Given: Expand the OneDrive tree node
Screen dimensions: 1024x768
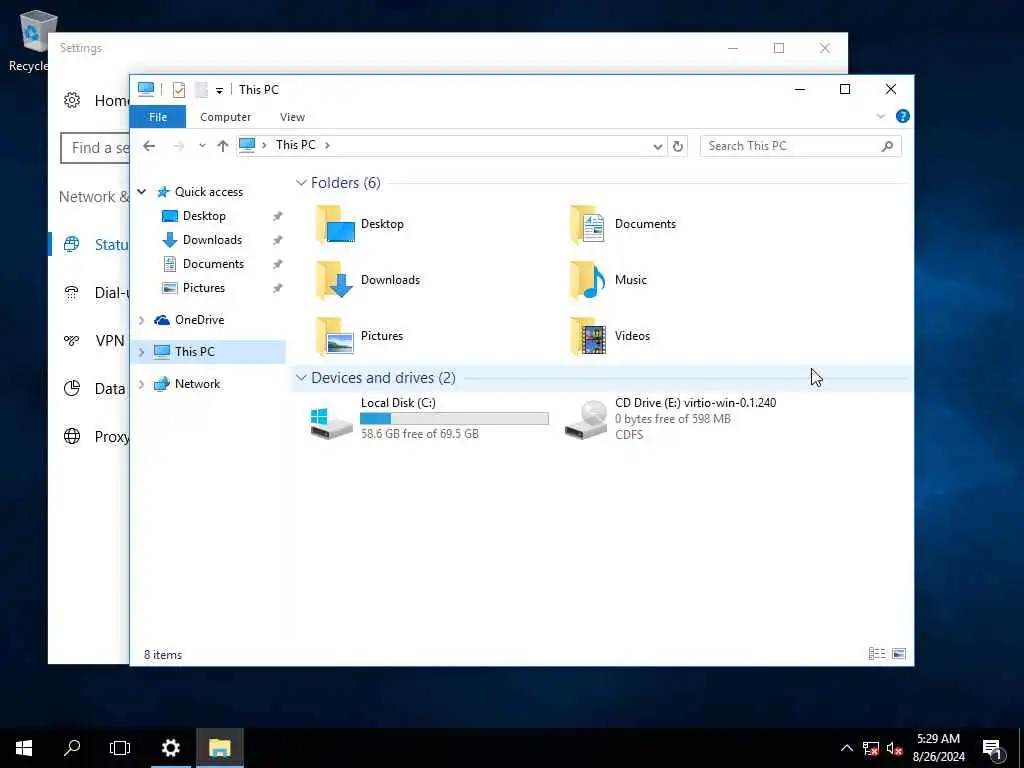Looking at the screenshot, I should point(142,320).
